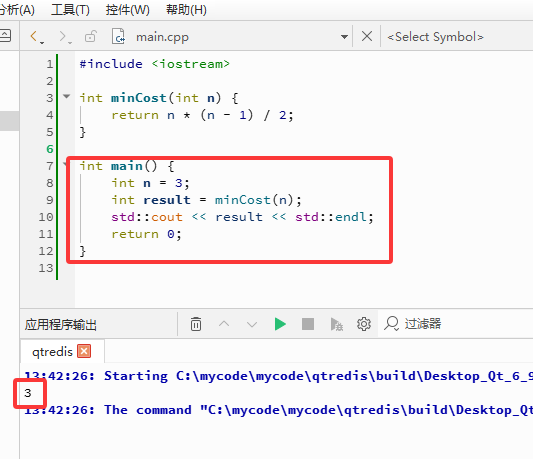Click the int minCost(int n) declaration line
Viewport: 533px width, 459px height.
(159, 98)
